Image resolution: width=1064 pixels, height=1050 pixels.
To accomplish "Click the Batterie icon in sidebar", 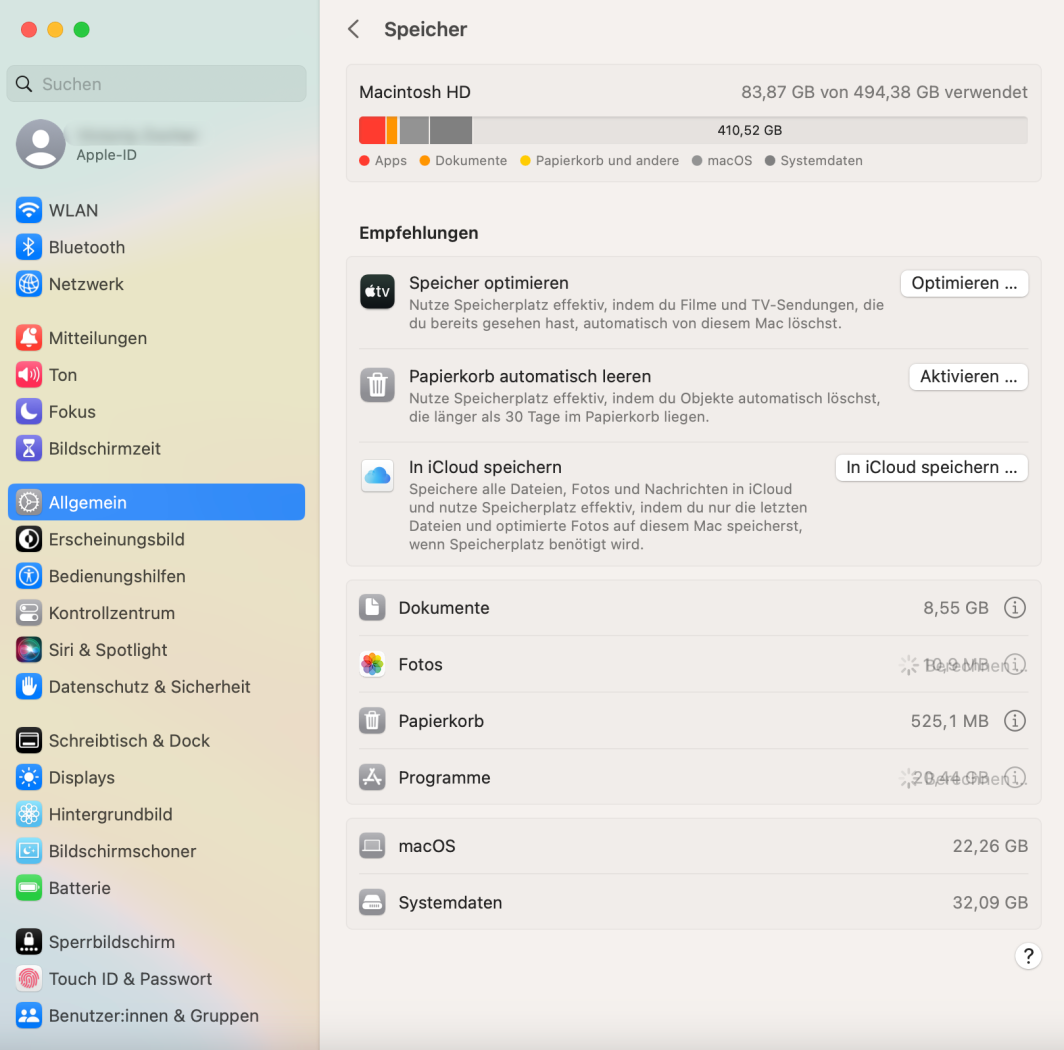I will pyautogui.click(x=29, y=888).
